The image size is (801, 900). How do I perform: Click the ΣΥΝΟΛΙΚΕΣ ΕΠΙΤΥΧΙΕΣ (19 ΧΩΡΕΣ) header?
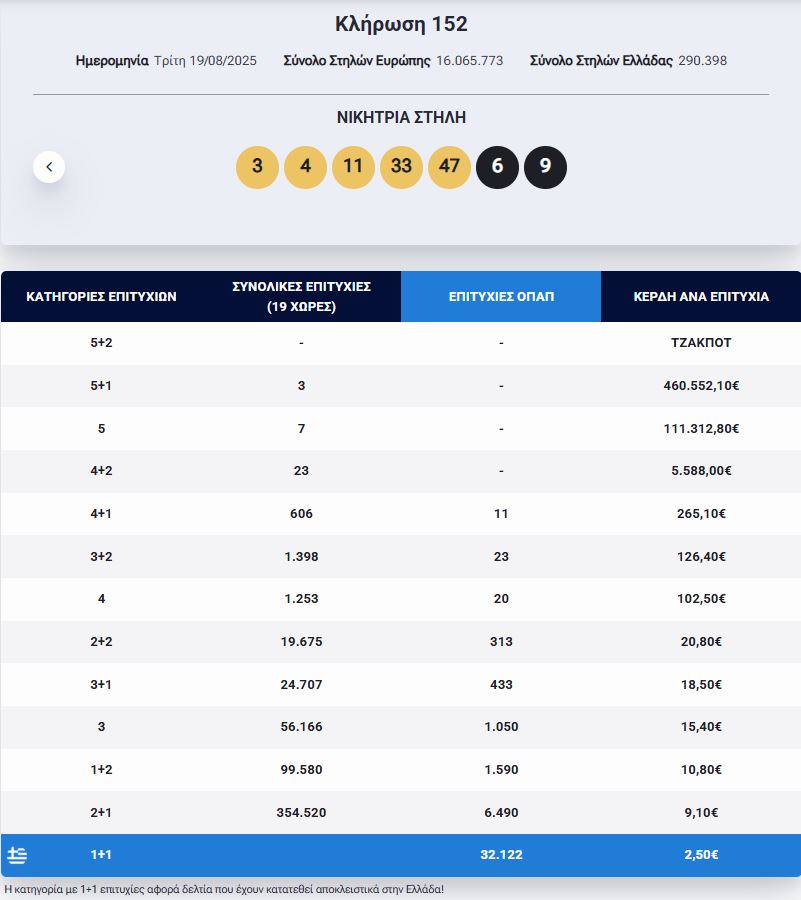click(301, 297)
